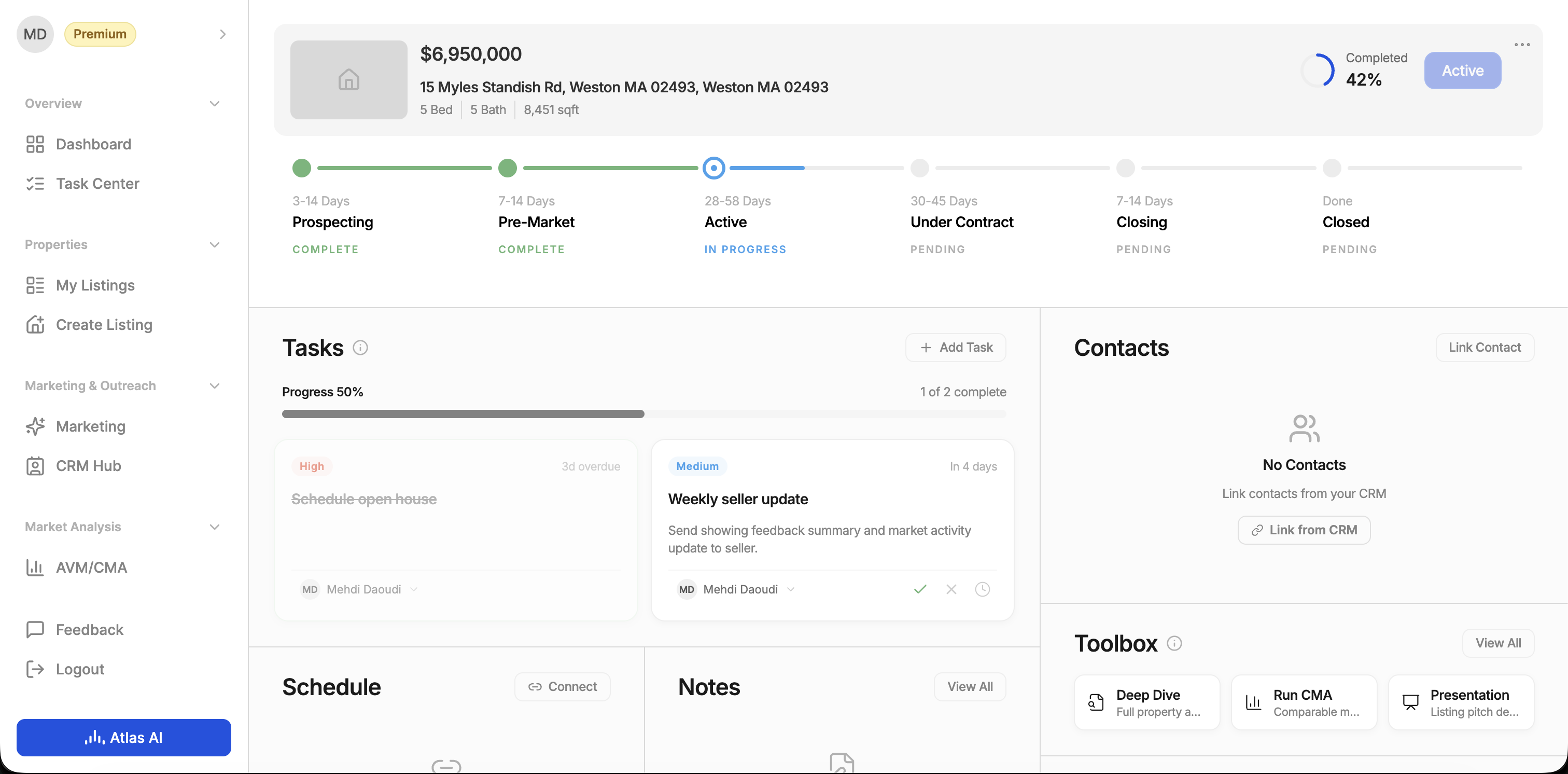This screenshot has height=774, width=1568.
Task: Open CRM Hub from the sidebar
Action: (88, 466)
